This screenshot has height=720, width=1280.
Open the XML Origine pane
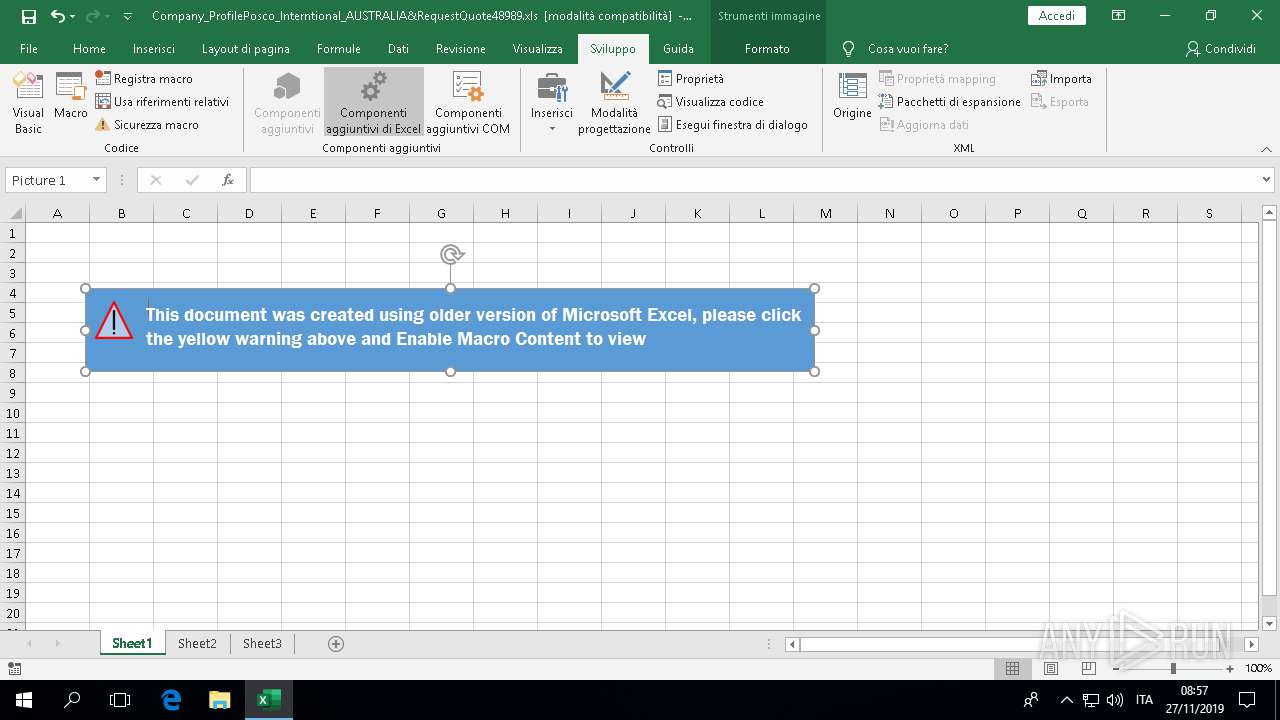tap(852, 96)
